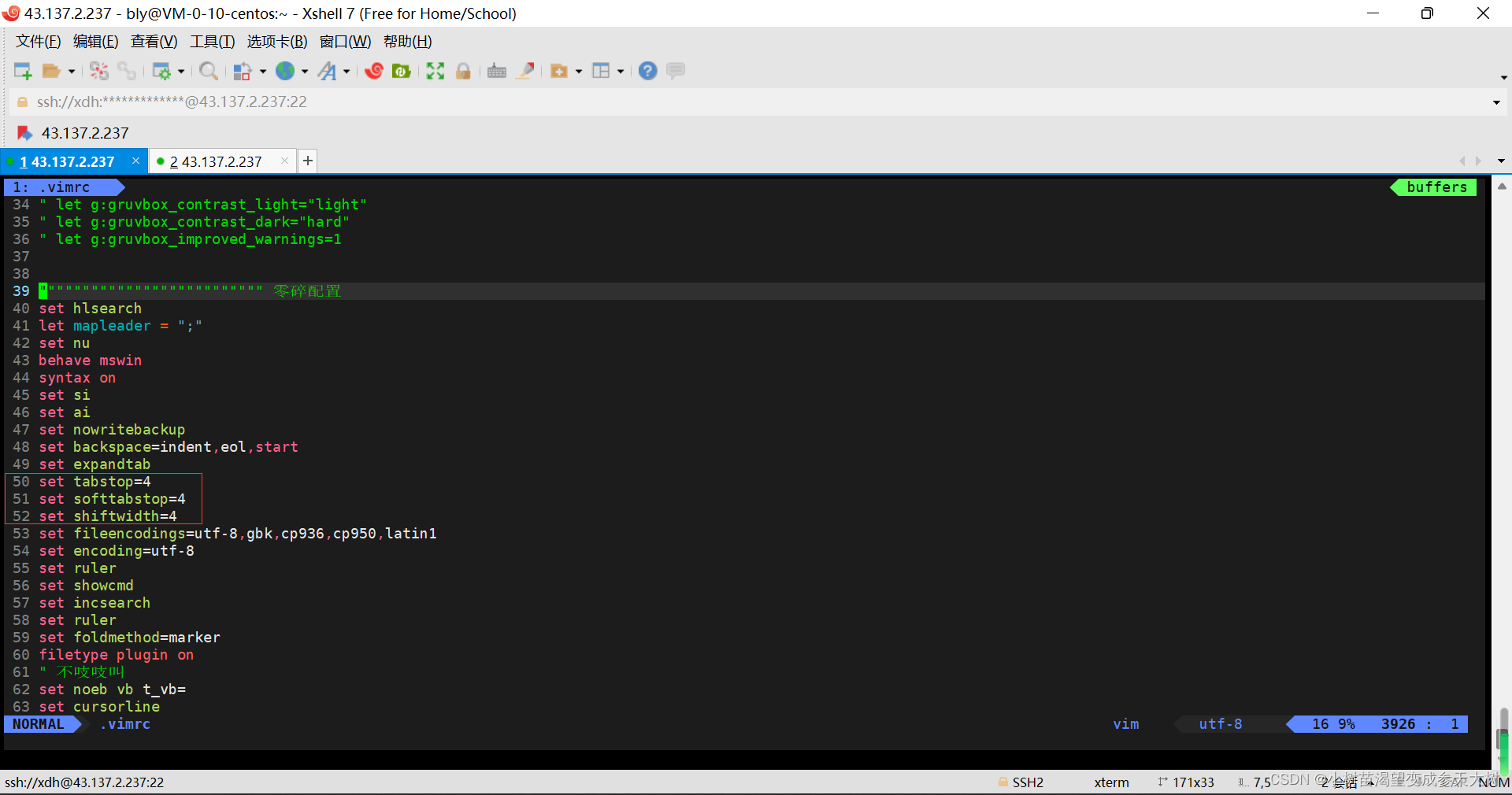Click the padlock in address bar
The height and width of the screenshot is (795, 1512).
tap(22, 102)
